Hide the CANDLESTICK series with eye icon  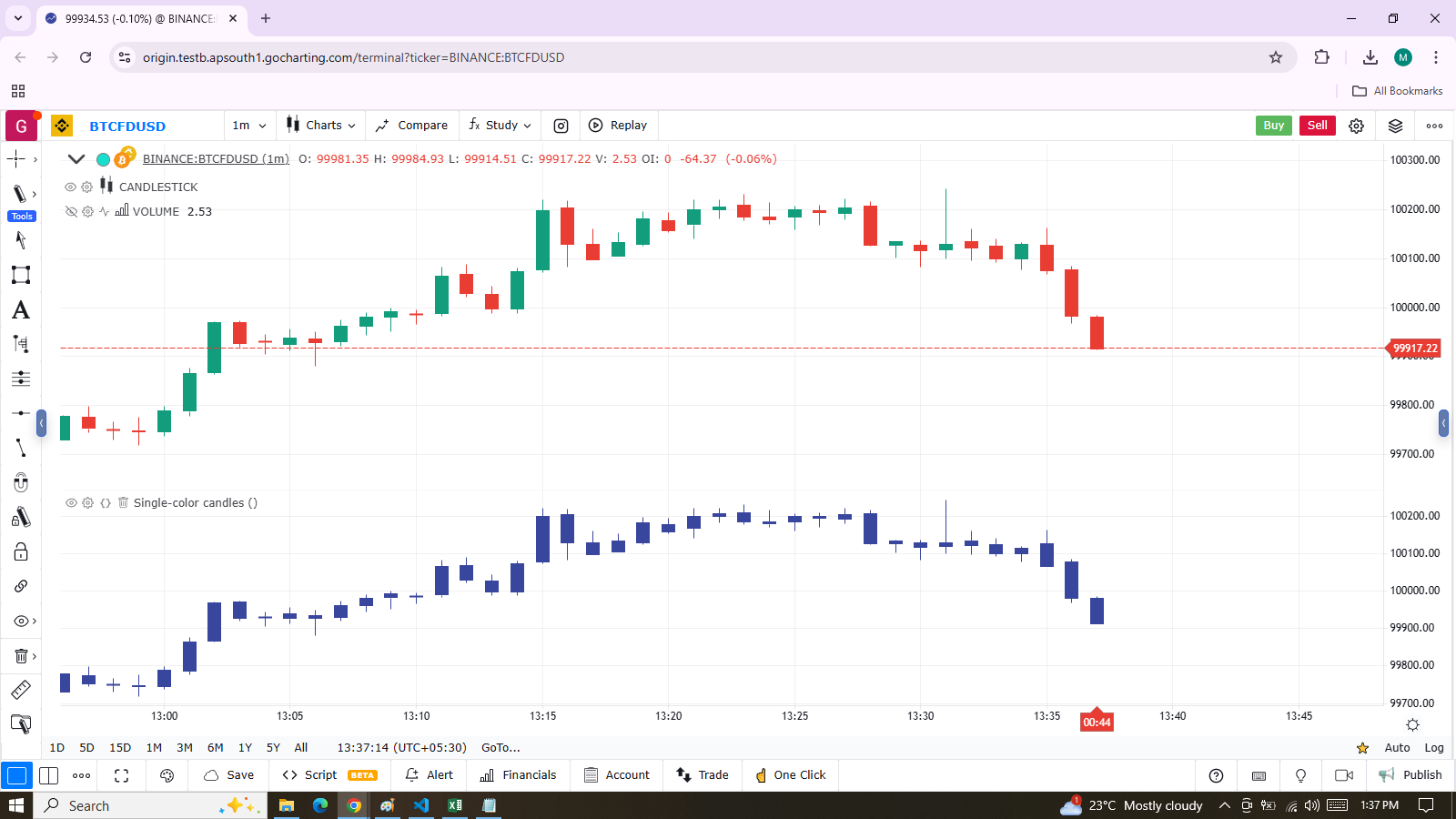(70, 187)
